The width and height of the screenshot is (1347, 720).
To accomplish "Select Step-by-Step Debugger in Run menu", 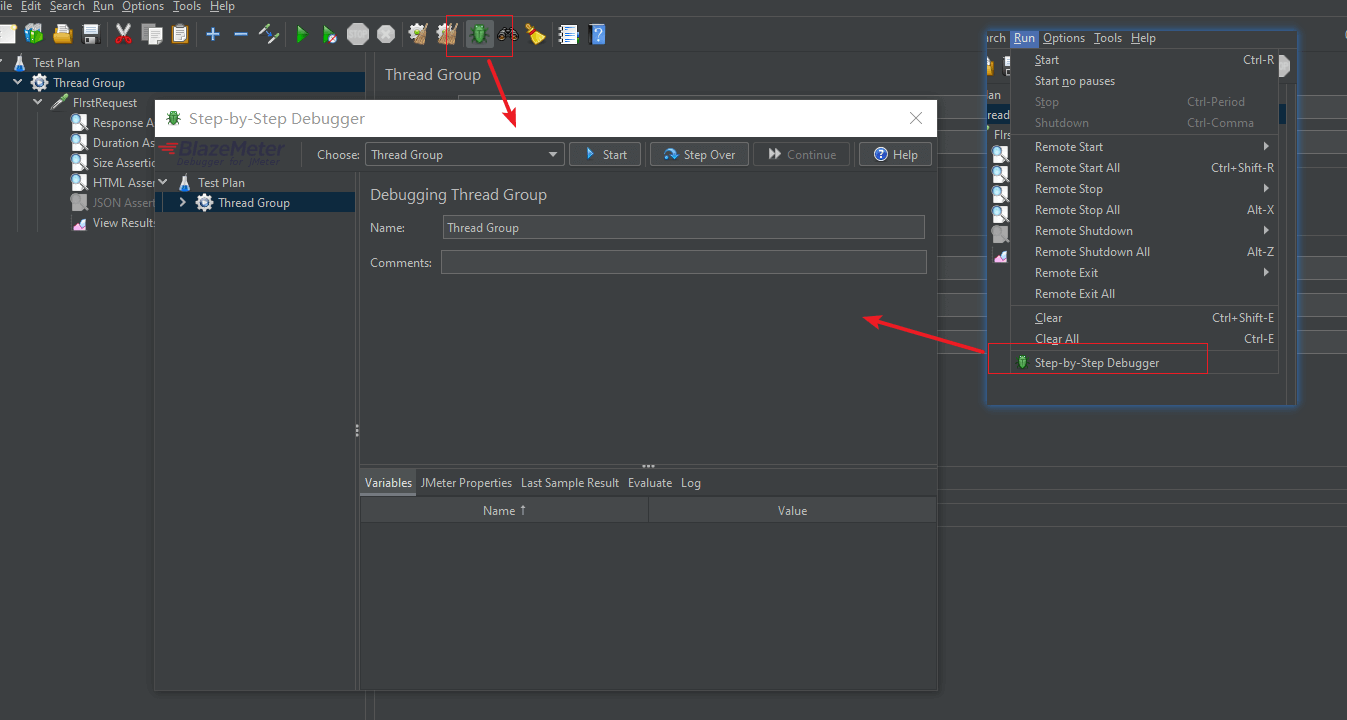I will coord(1097,363).
